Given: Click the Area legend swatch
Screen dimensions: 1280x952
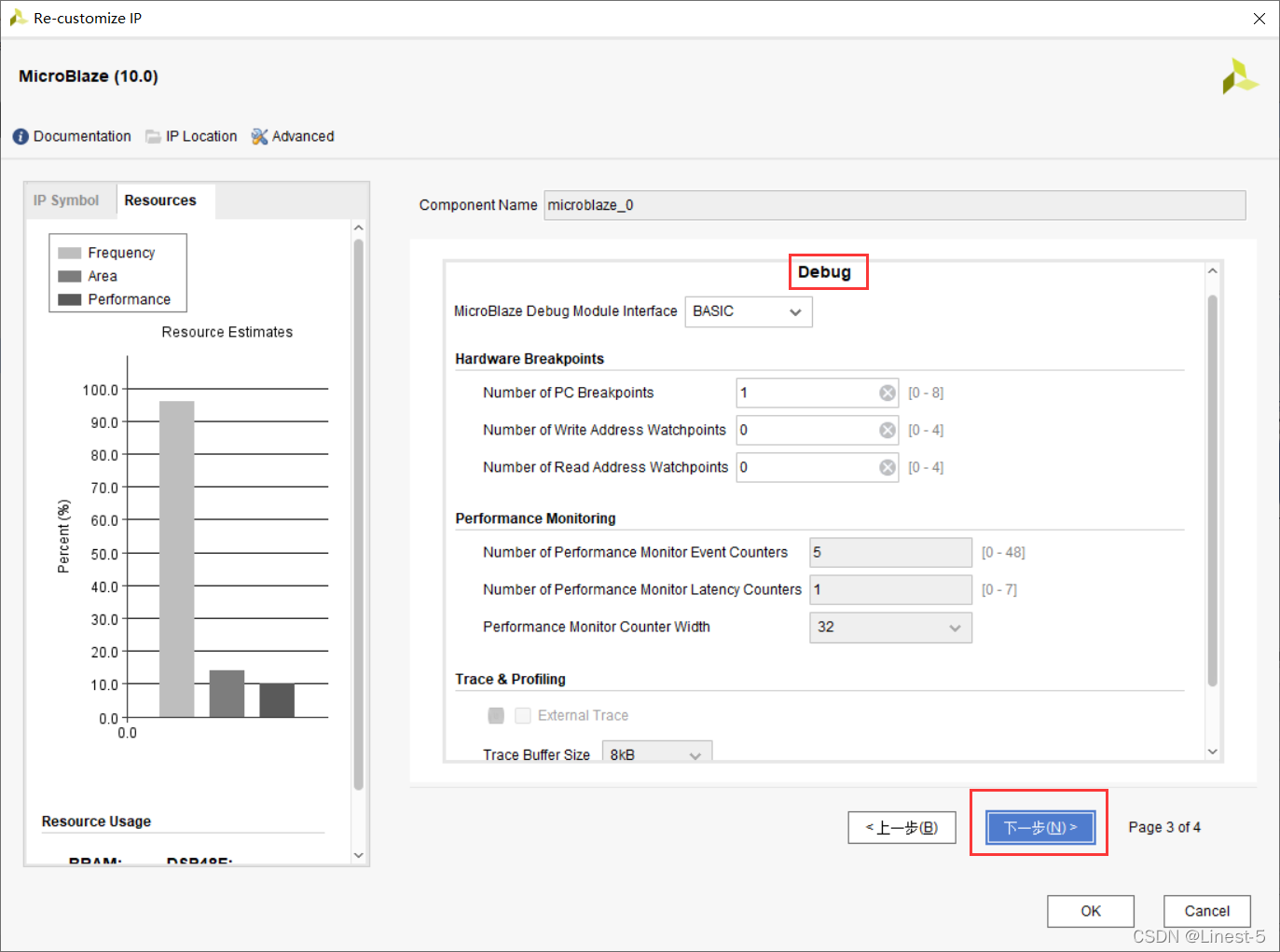Looking at the screenshot, I should tap(70, 277).
